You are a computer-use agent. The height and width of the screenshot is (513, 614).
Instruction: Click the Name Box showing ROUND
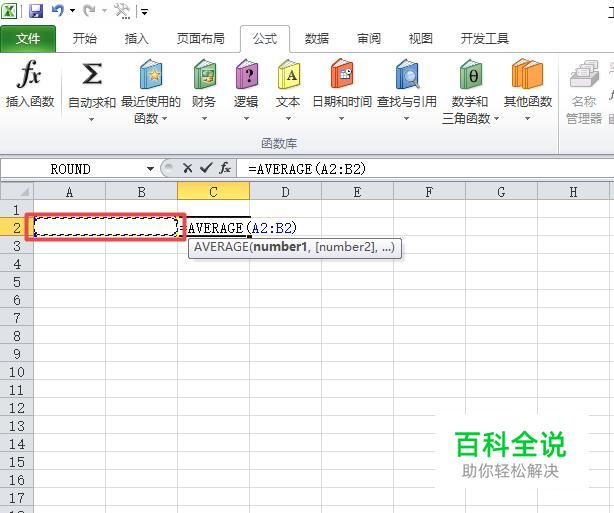pos(70,169)
